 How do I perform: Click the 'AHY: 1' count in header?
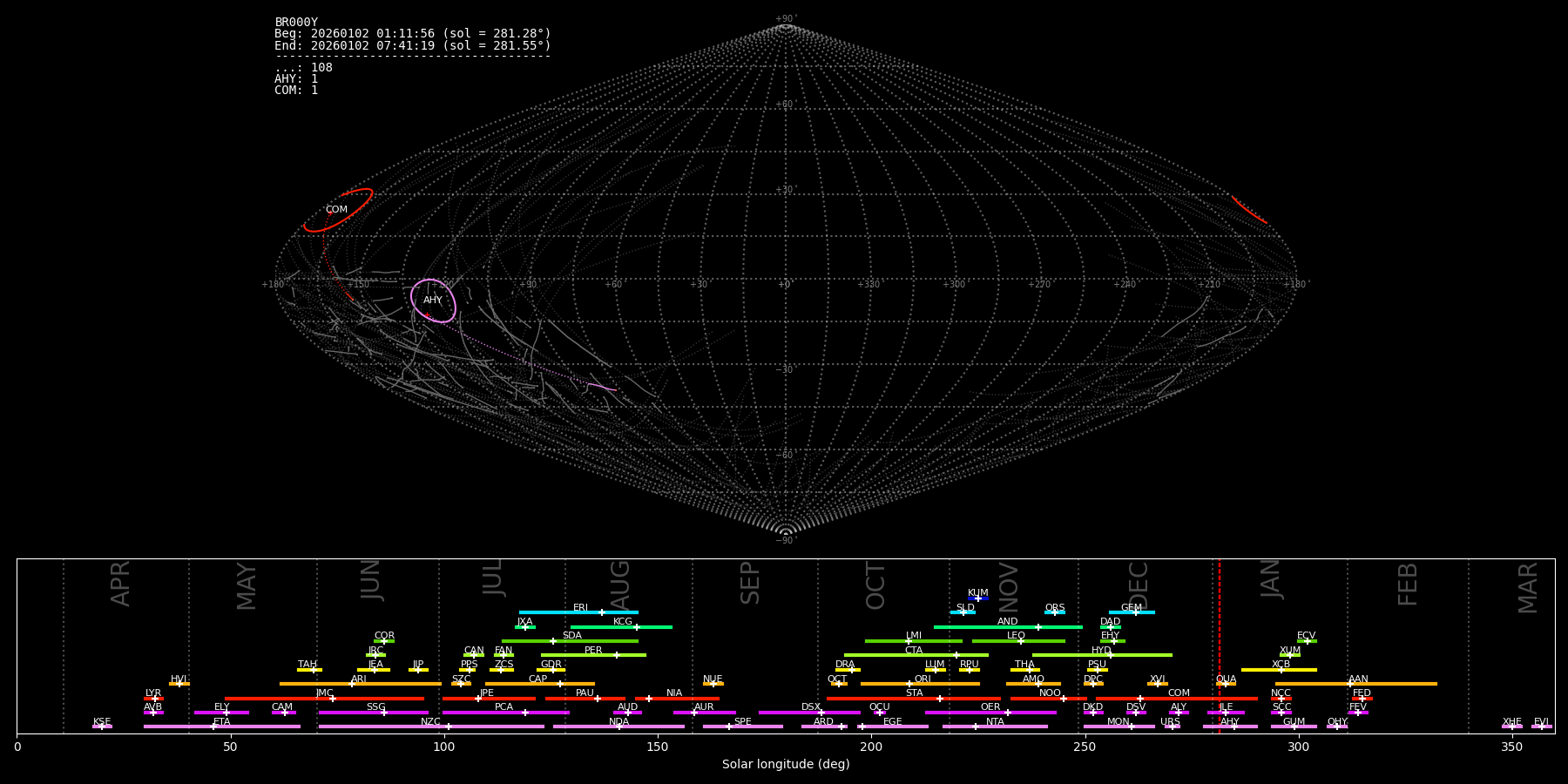pos(296,79)
